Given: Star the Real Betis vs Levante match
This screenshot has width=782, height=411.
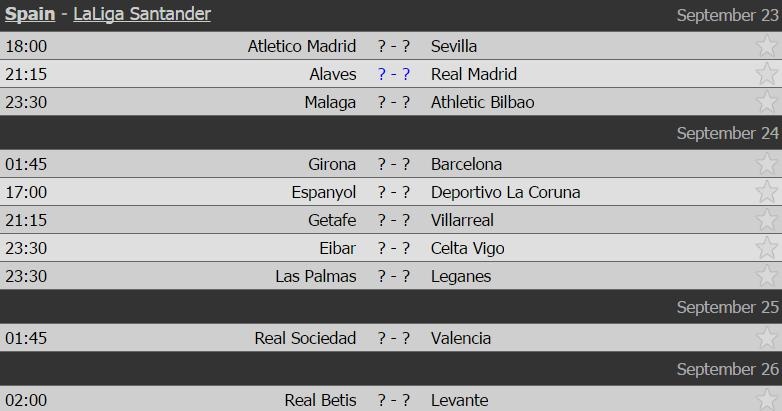Looking at the screenshot, I should pyautogui.click(x=766, y=399).
